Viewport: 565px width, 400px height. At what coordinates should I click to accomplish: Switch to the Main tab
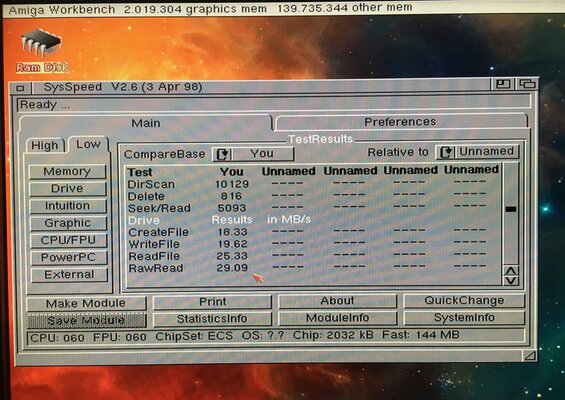pyautogui.click(x=146, y=123)
